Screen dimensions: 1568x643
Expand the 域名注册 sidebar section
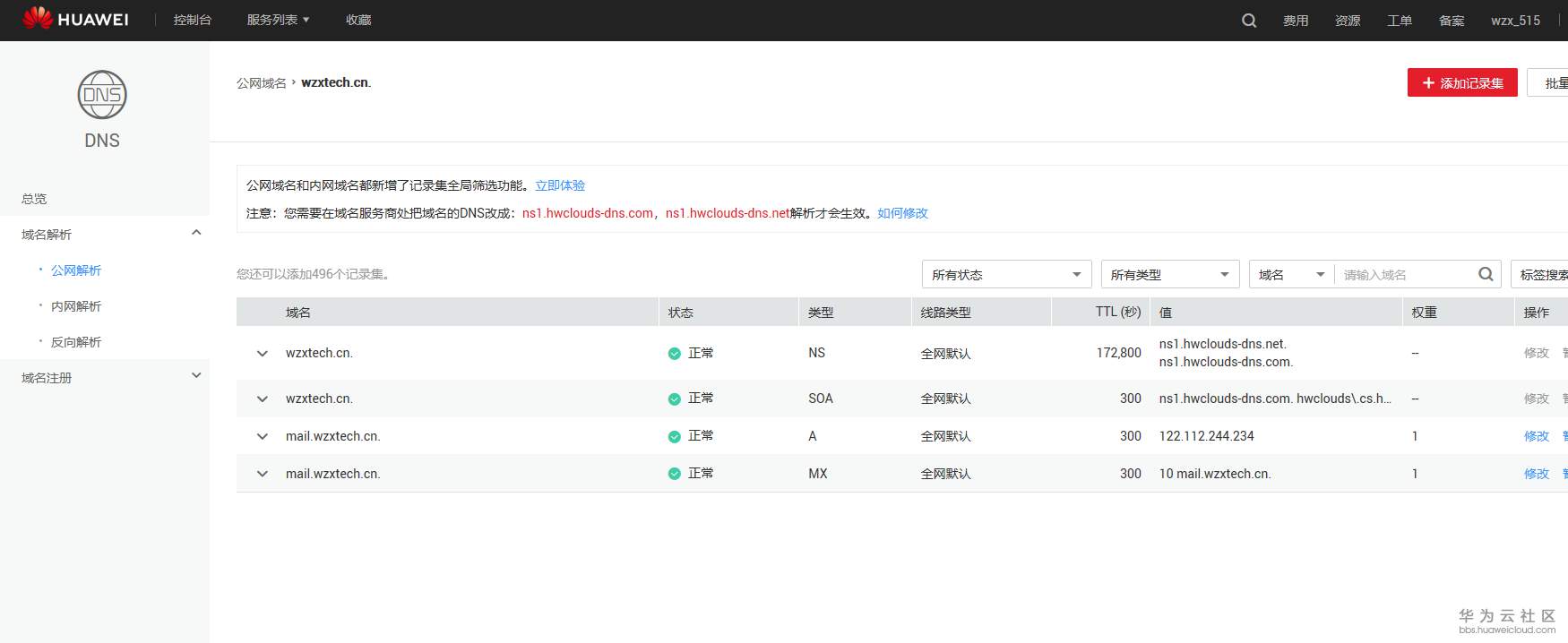pyautogui.click(x=196, y=376)
